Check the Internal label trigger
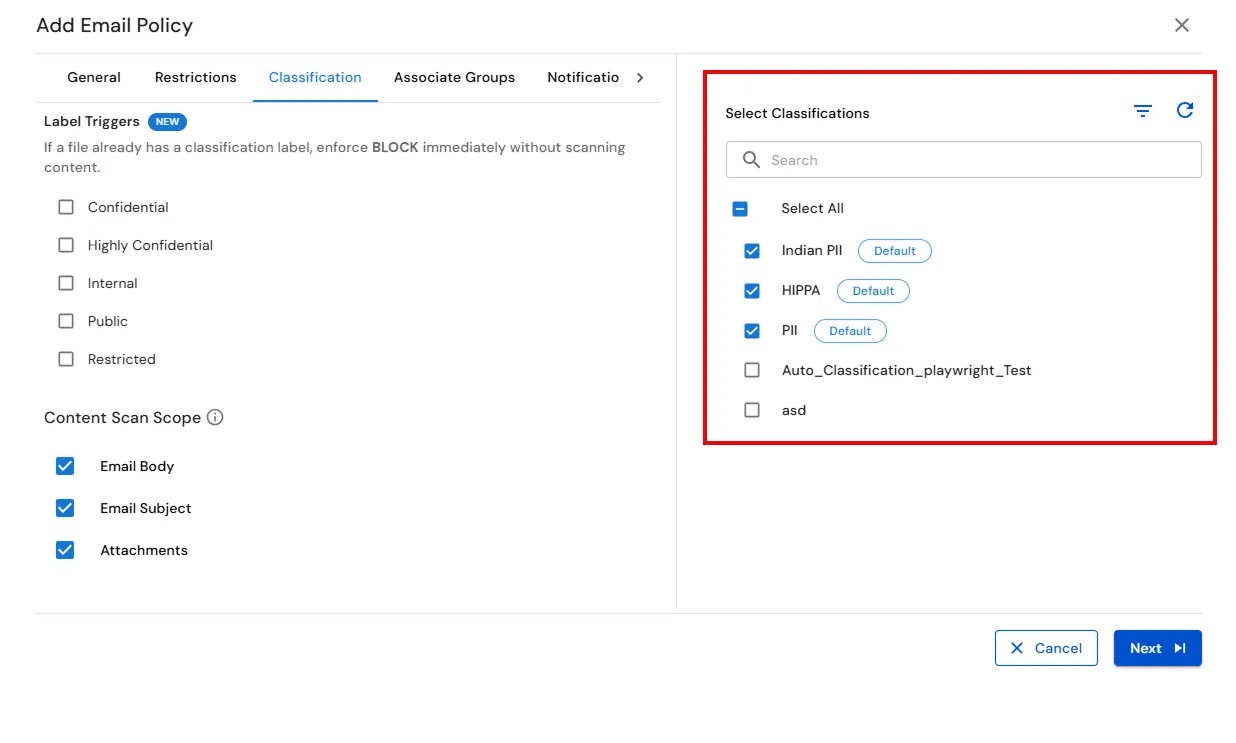 click(66, 283)
